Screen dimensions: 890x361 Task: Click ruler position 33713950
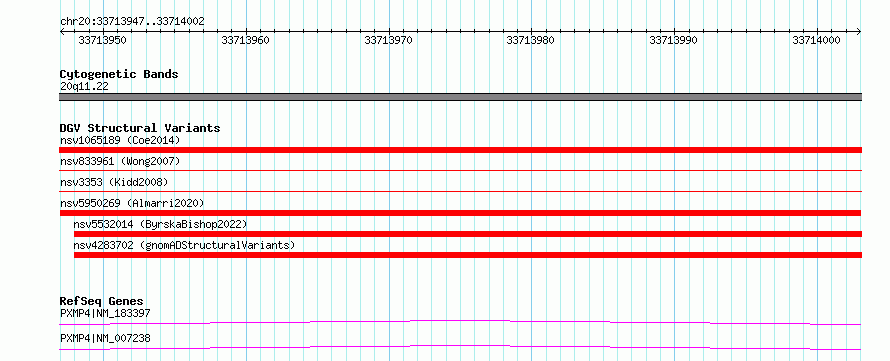(x=102, y=40)
